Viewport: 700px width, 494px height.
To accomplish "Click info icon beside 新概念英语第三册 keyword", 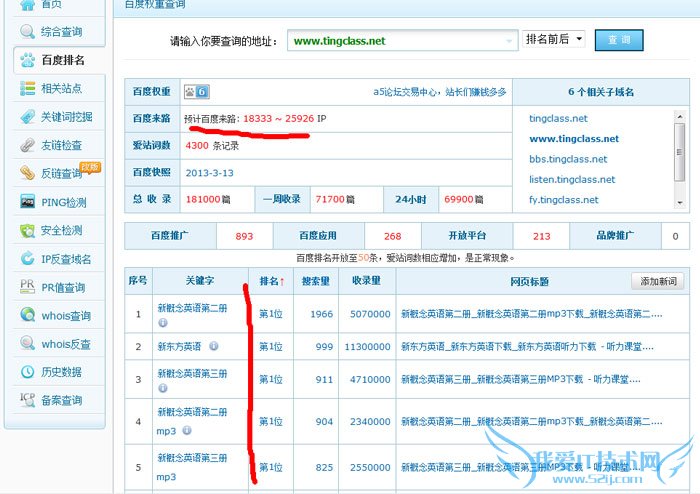I will point(162,388).
